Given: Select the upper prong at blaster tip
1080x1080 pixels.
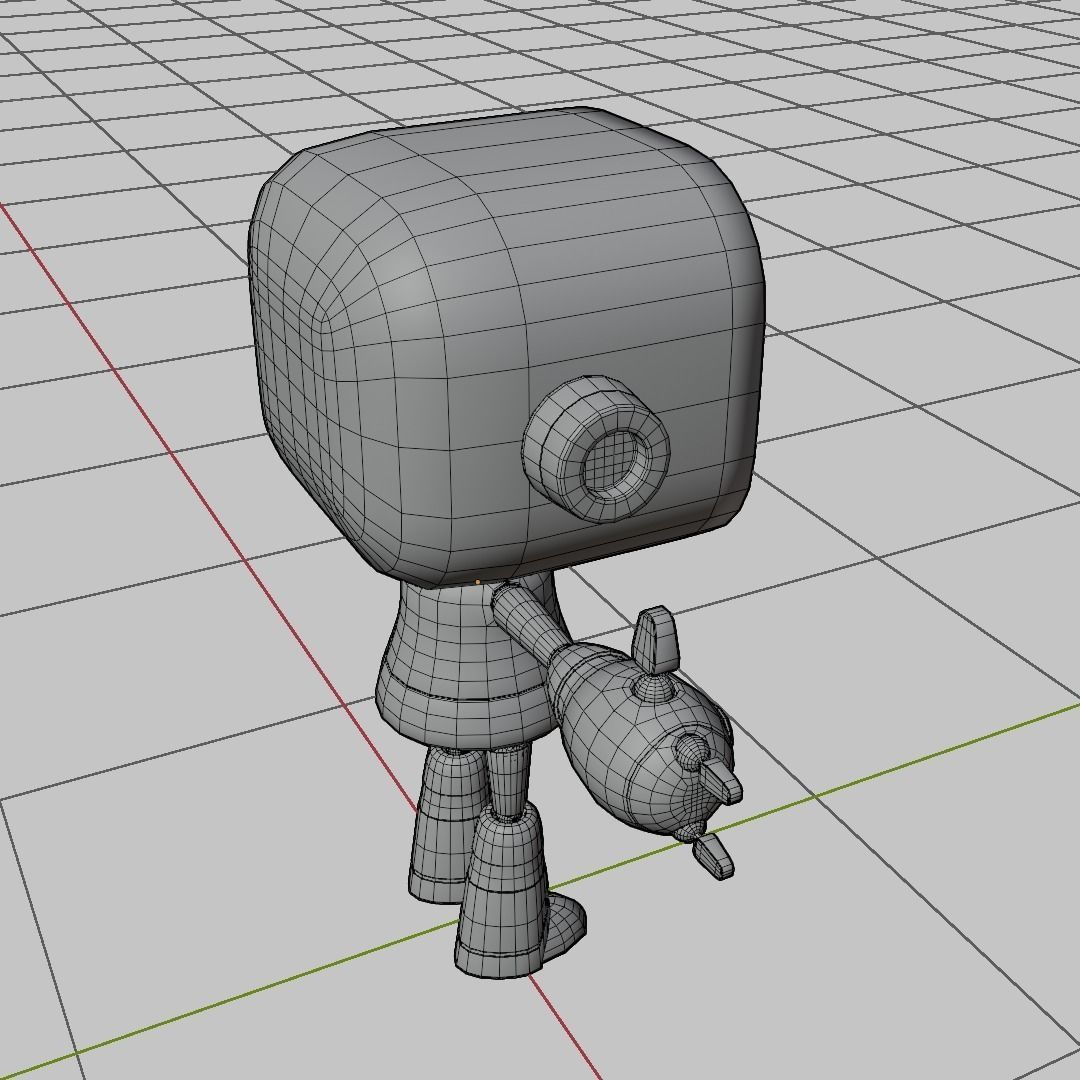Looking at the screenshot, I should pyautogui.click(x=722, y=781).
